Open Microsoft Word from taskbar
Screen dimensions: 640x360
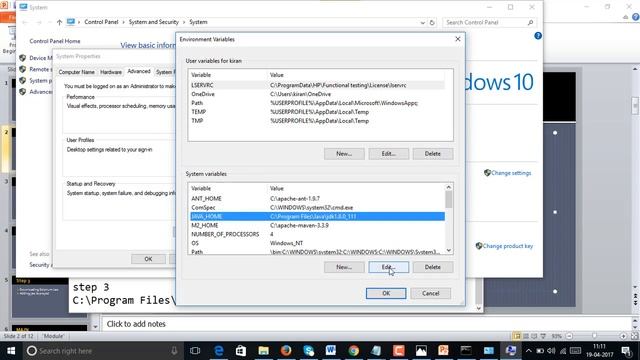(331, 351)
